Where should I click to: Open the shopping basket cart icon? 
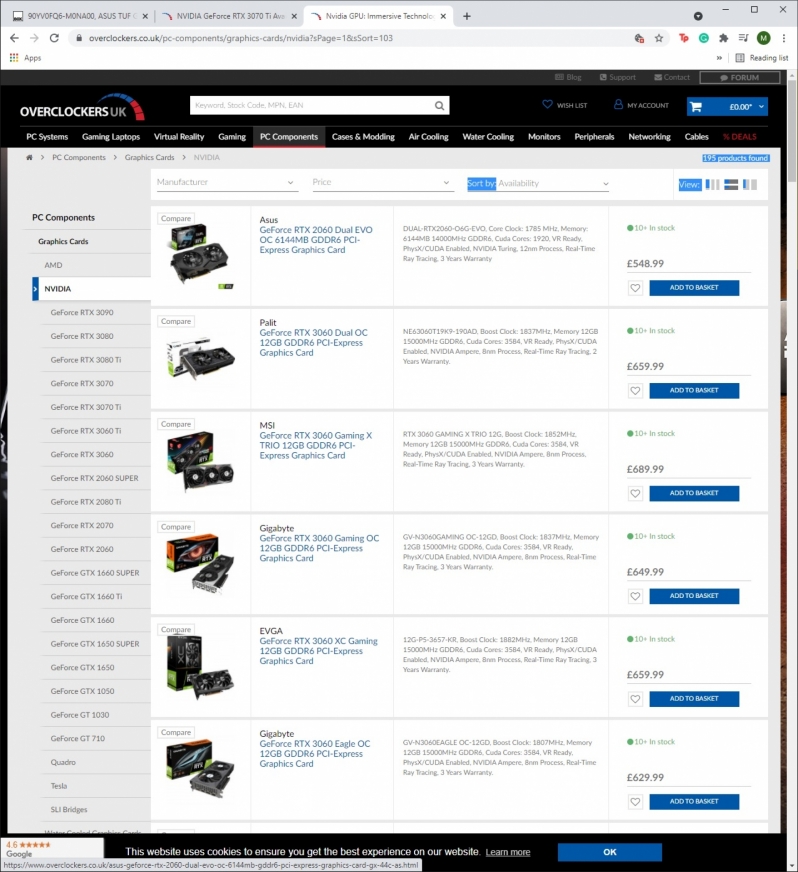[x=696, y=107]
